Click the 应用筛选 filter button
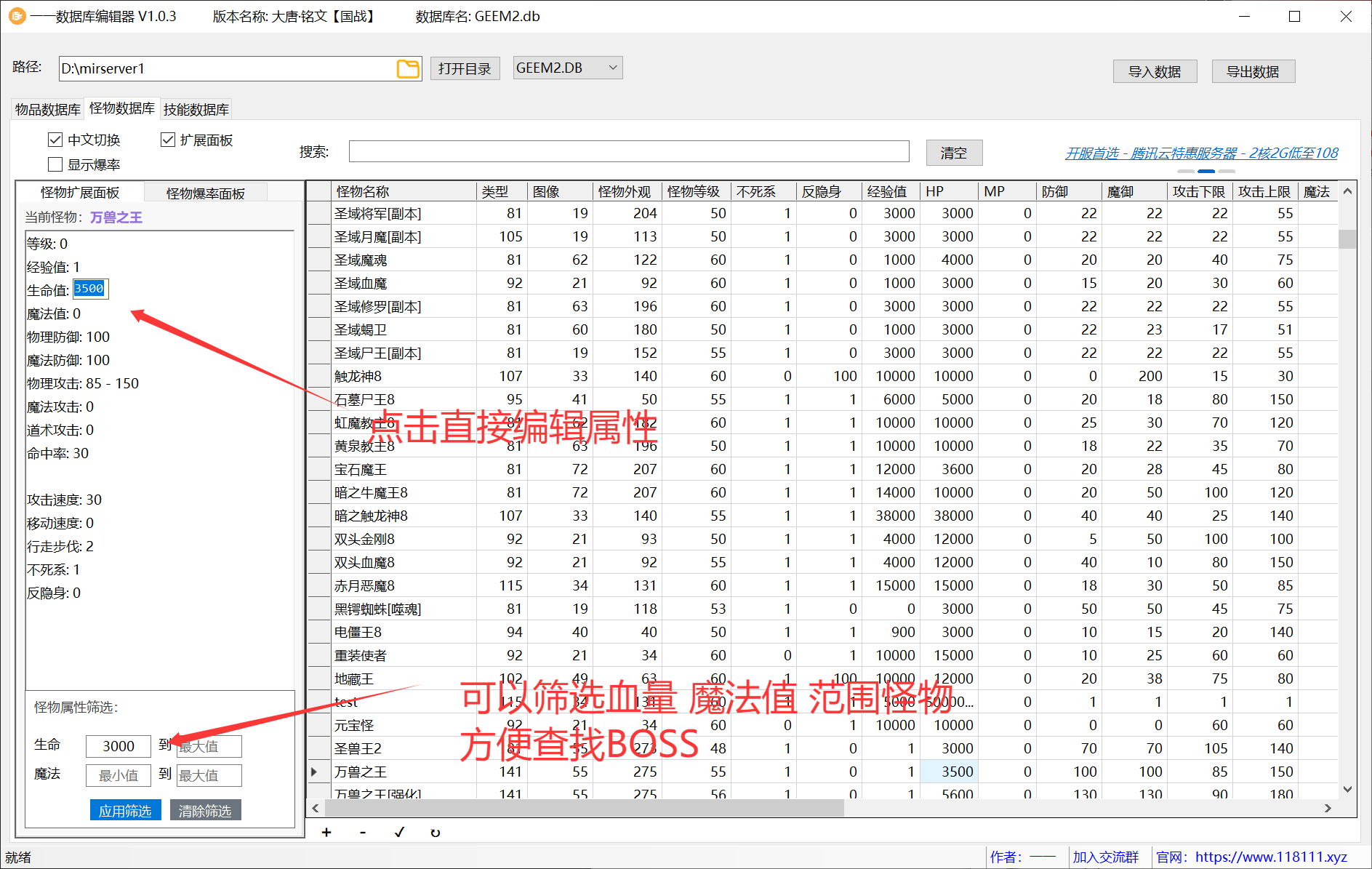 tap(125, 809)
